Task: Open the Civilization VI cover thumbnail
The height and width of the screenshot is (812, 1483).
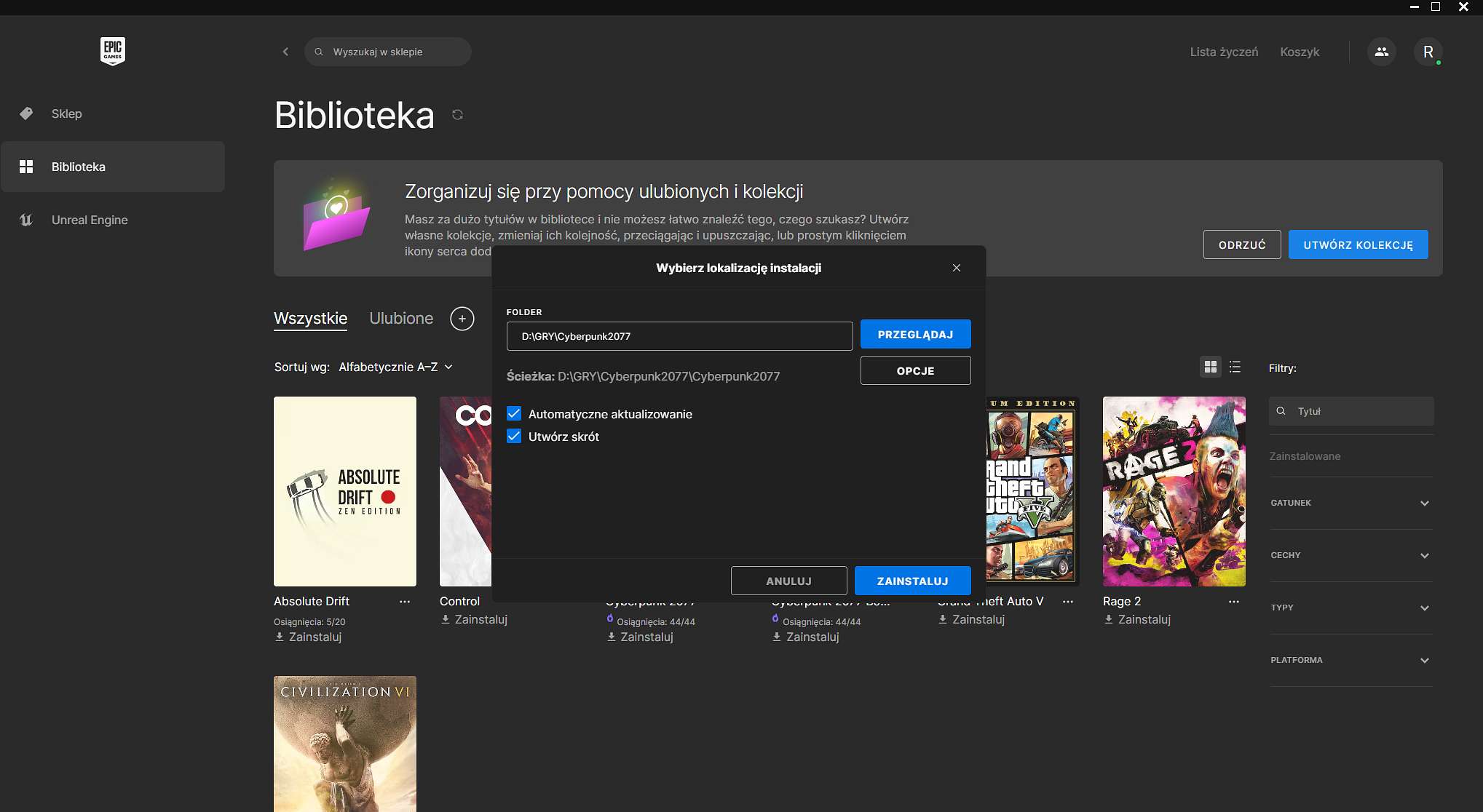Action: coord(345,744)
